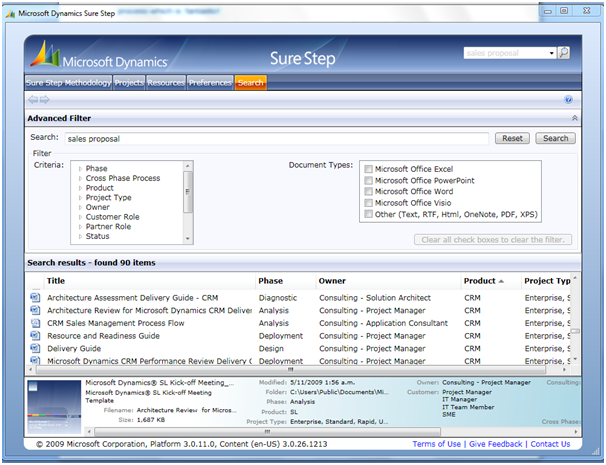The image size is (606, 465).
Task: Click the magnifier search icon in header
Action: pyautogui.click(x=564, y=53)
